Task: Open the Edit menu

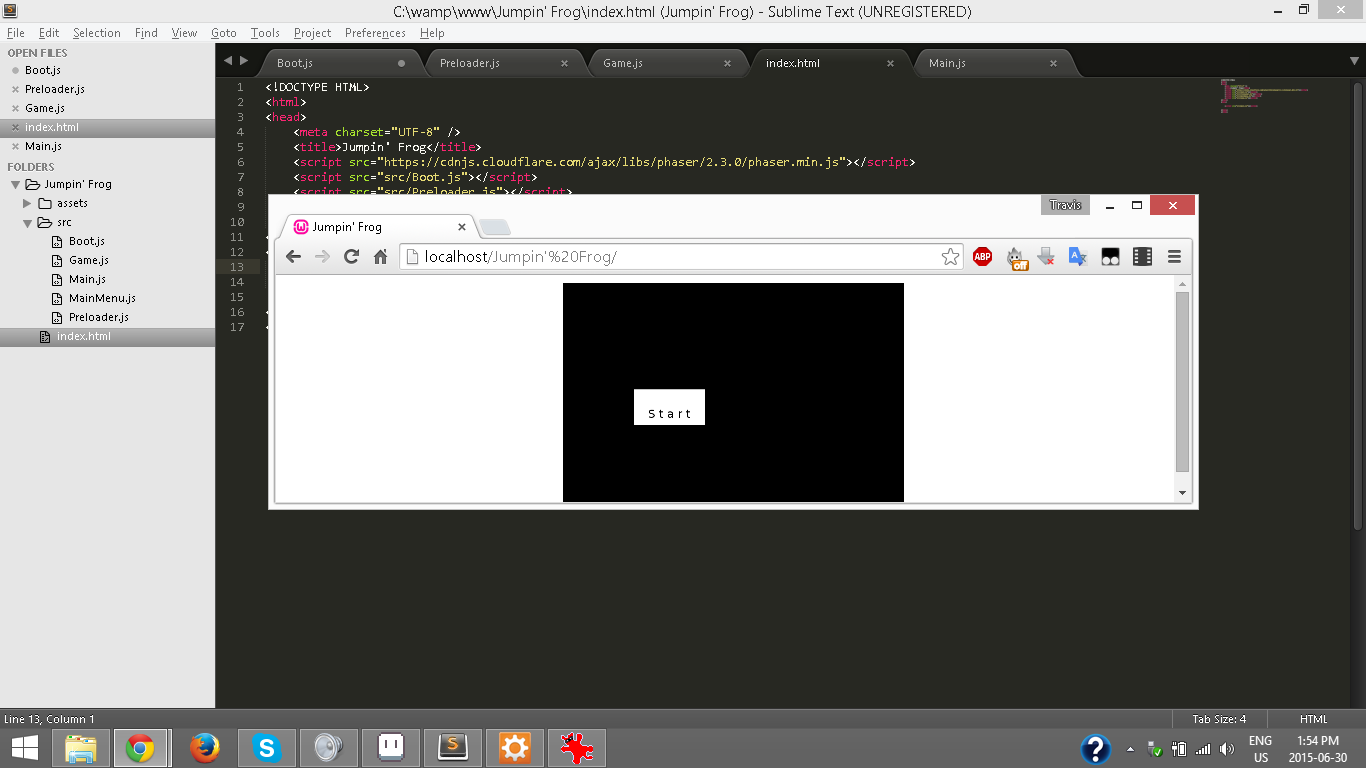Action: (49, 33)
